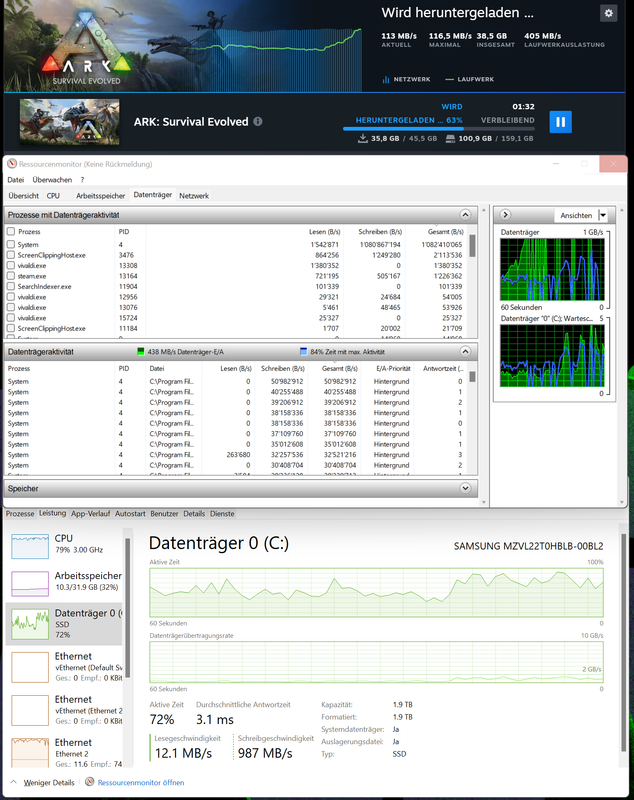Select Ethernet vEthernet (Default Switch) item
Viewport: 634px width, 800px height.
tap(65, 667)
